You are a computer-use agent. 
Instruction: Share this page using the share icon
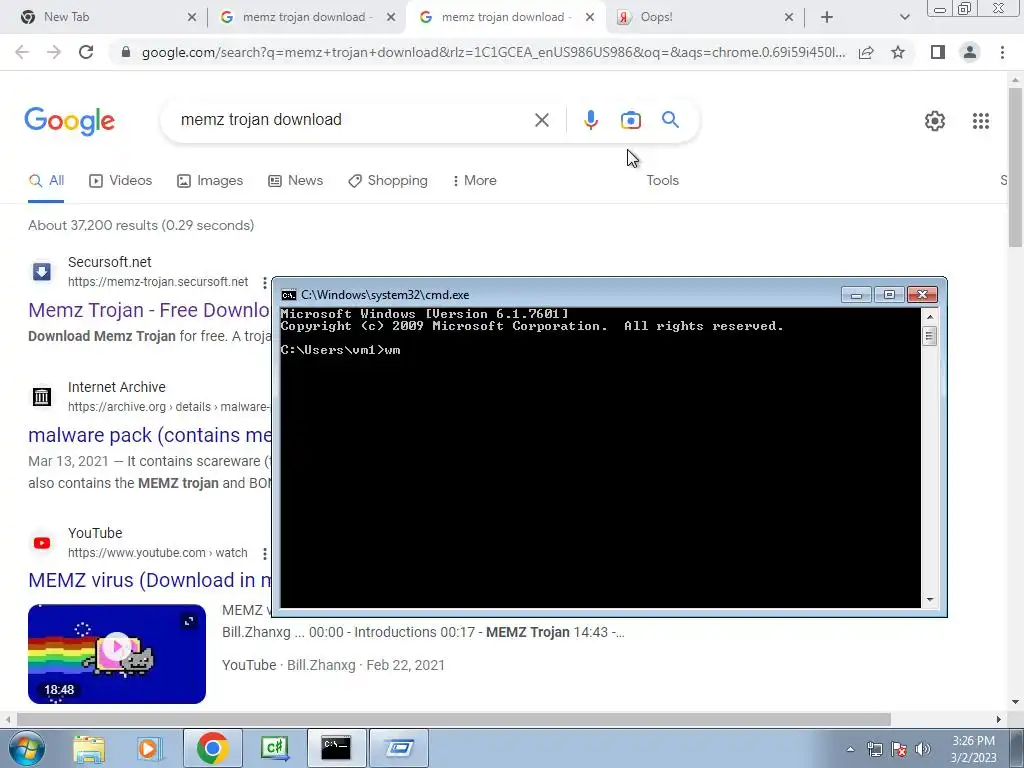point(866,52)
